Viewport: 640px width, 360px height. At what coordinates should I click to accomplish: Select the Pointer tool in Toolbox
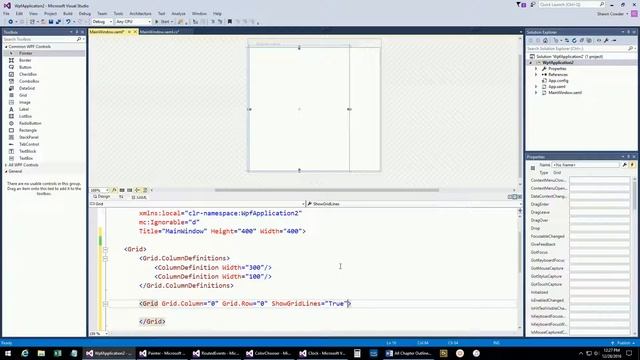[25, 53]
